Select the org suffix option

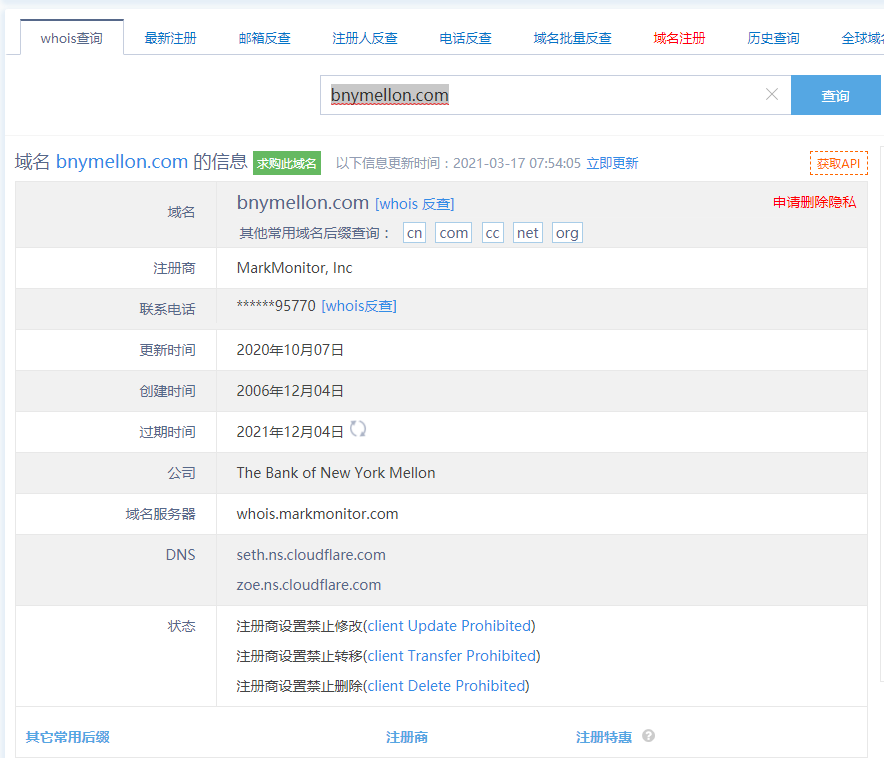pyautogui.click(x=567, y=233)
